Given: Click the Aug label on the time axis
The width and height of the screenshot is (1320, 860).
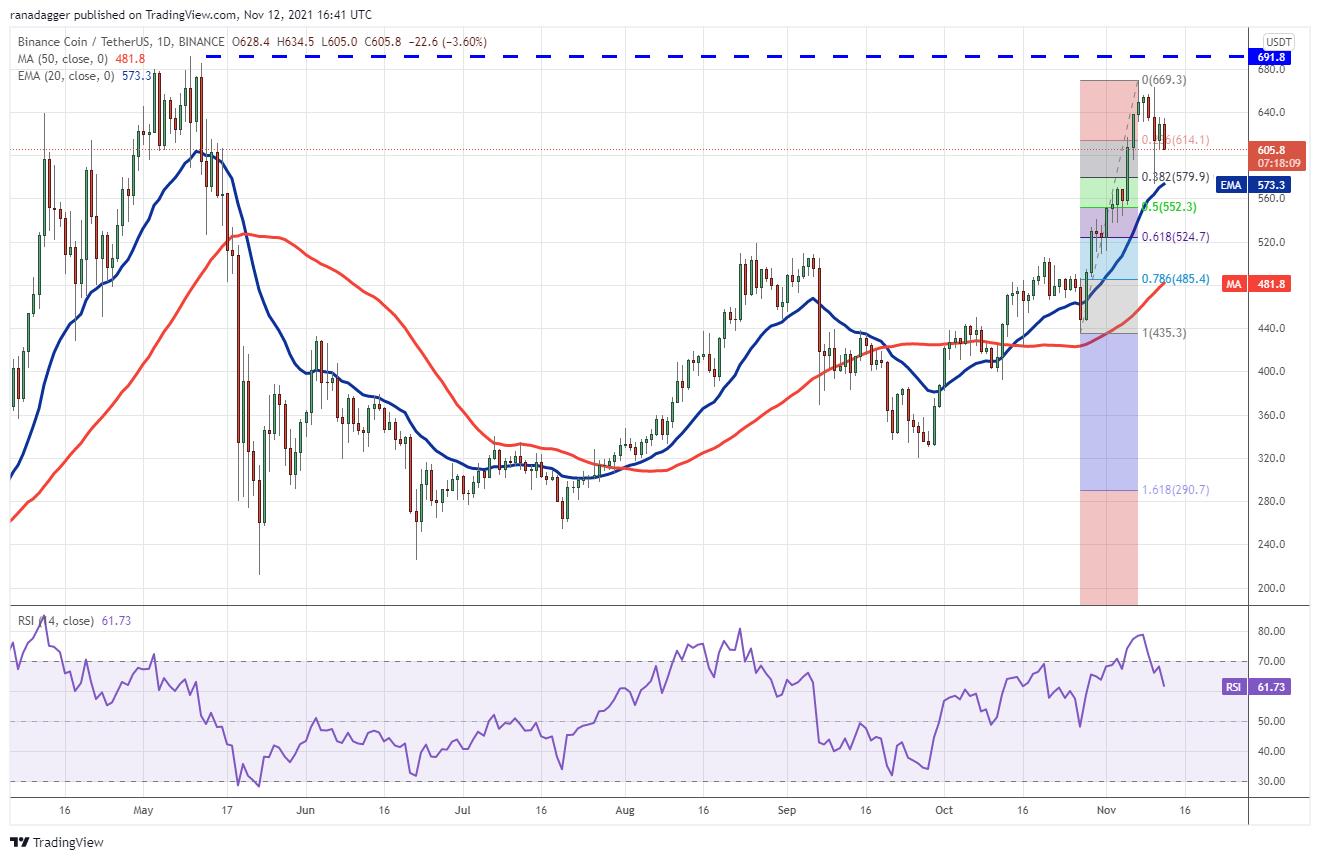Looking at the screenshot, I should (625, 811).
